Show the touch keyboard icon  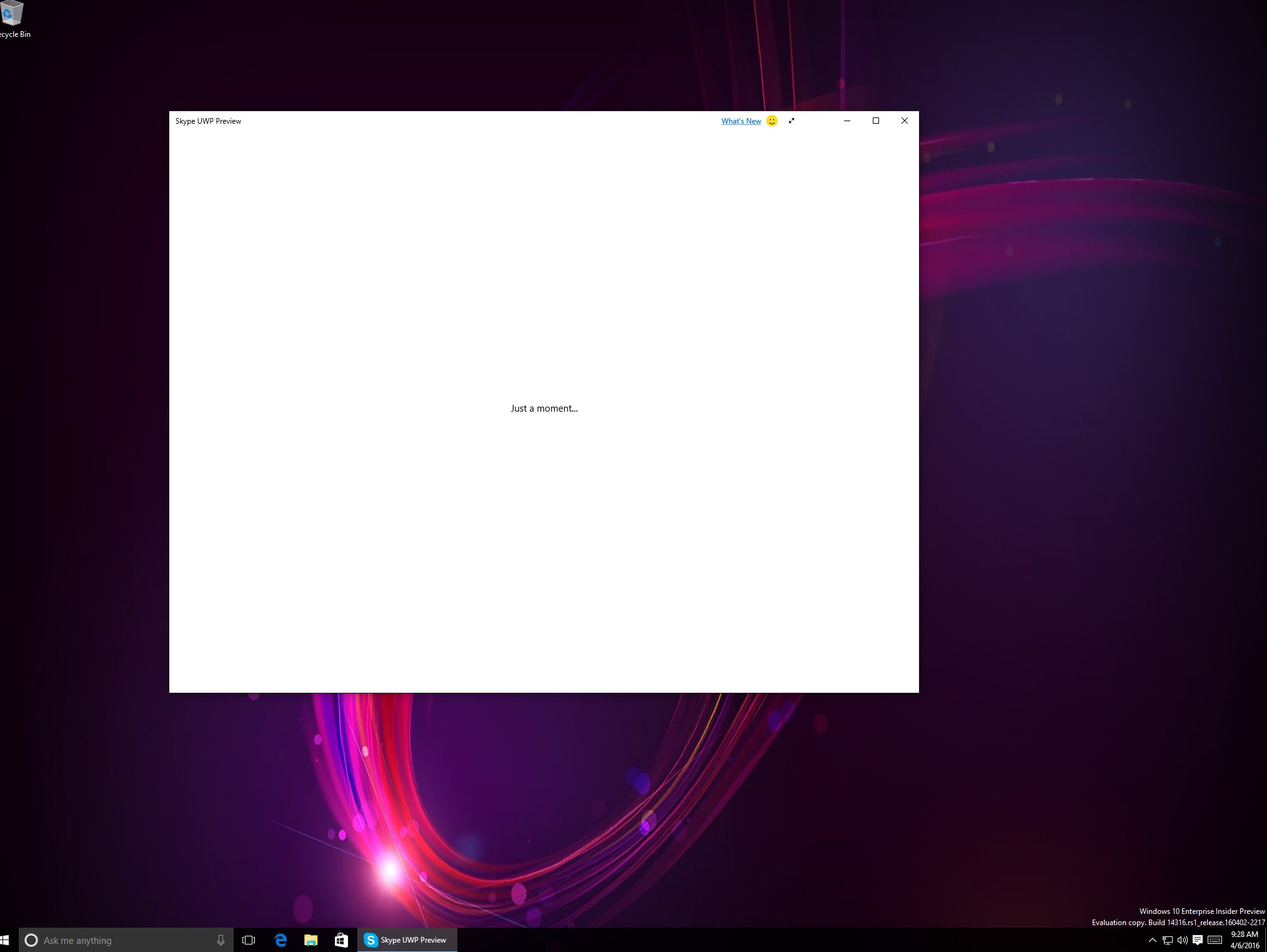(1215, 940)
